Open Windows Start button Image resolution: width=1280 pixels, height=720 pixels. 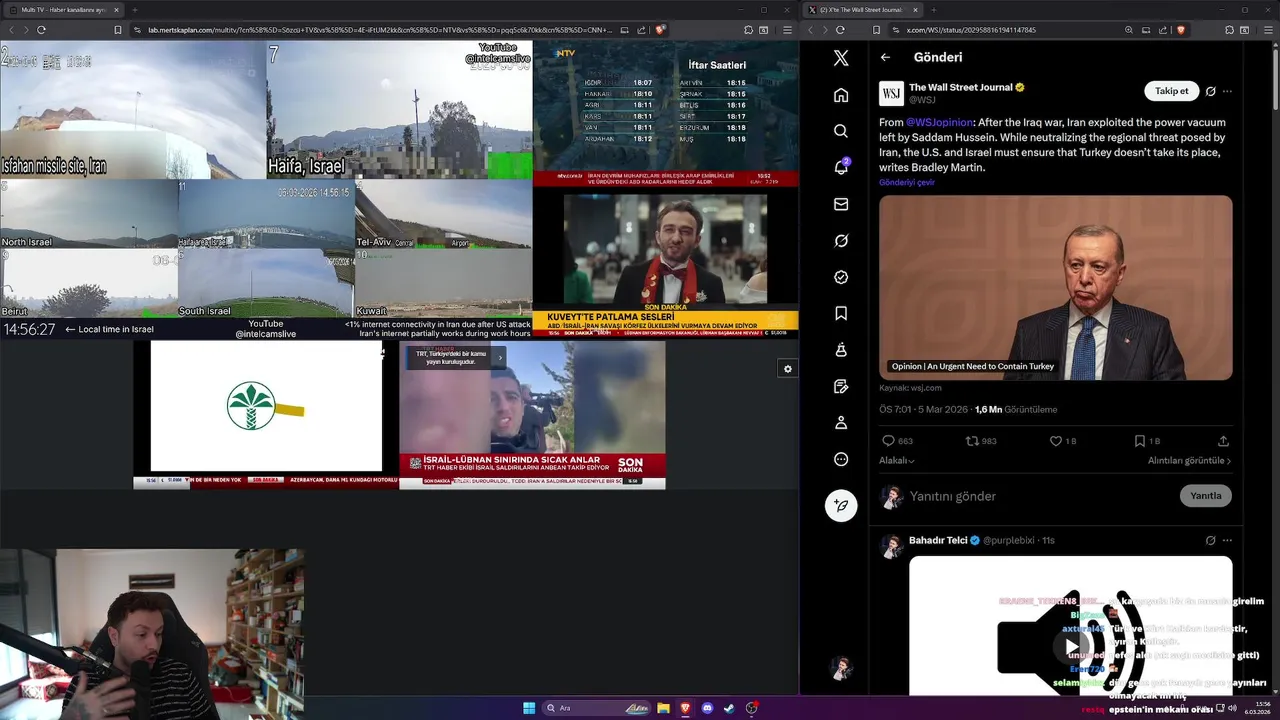point(529,708)
